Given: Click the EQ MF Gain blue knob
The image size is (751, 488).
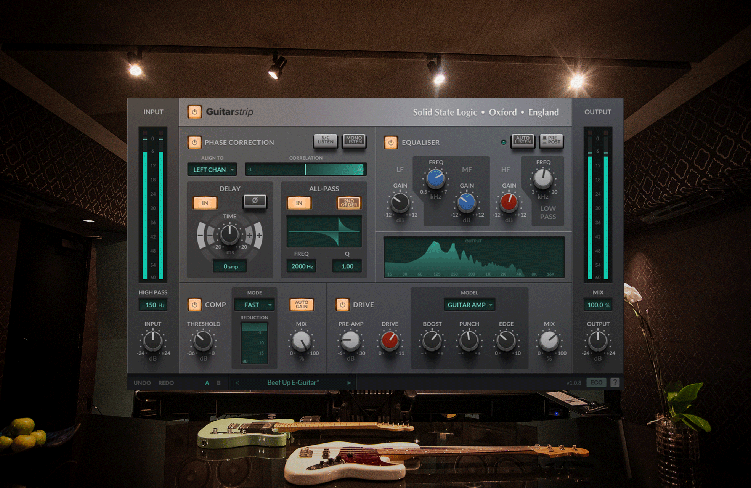Looking at the screenshot, I should 467,203.
